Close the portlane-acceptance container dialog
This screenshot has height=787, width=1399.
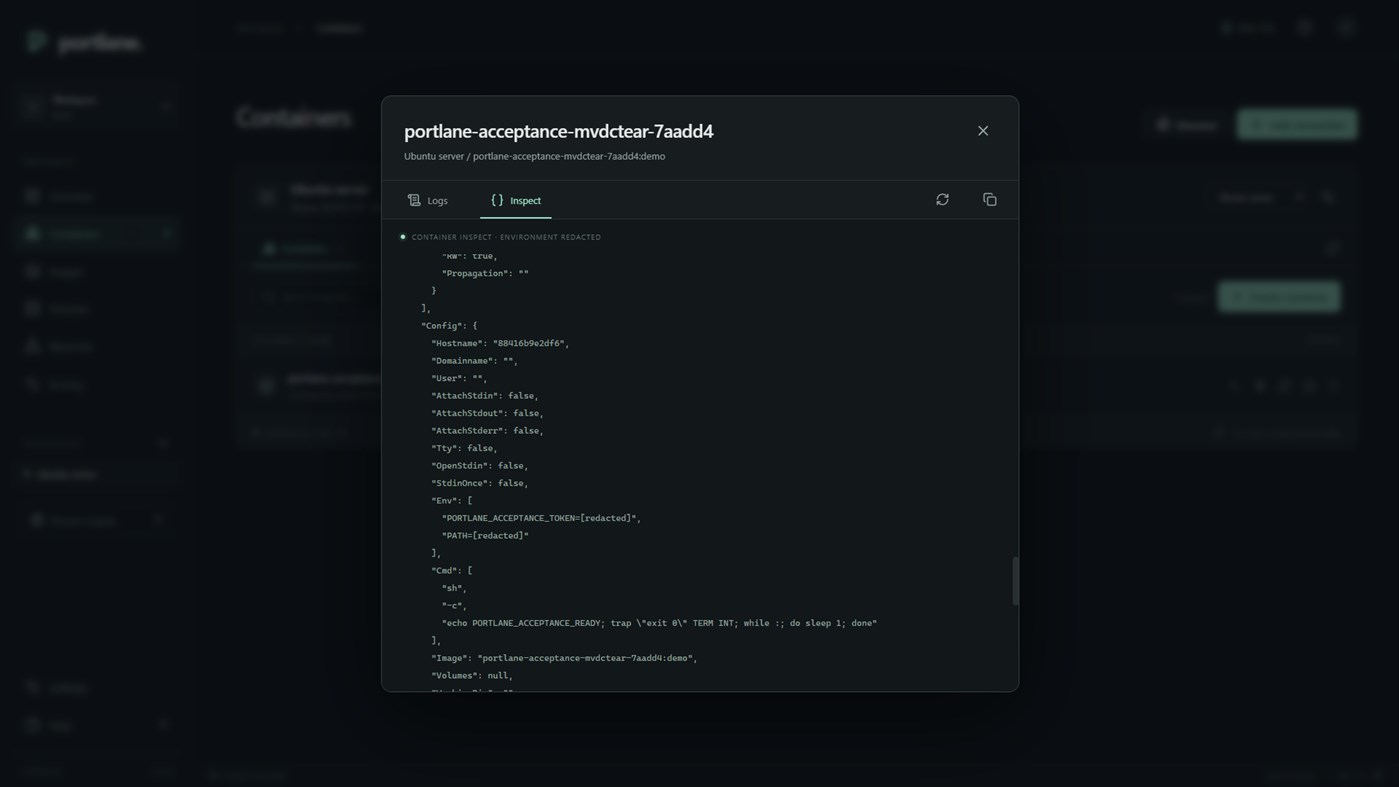pos(983,131)
